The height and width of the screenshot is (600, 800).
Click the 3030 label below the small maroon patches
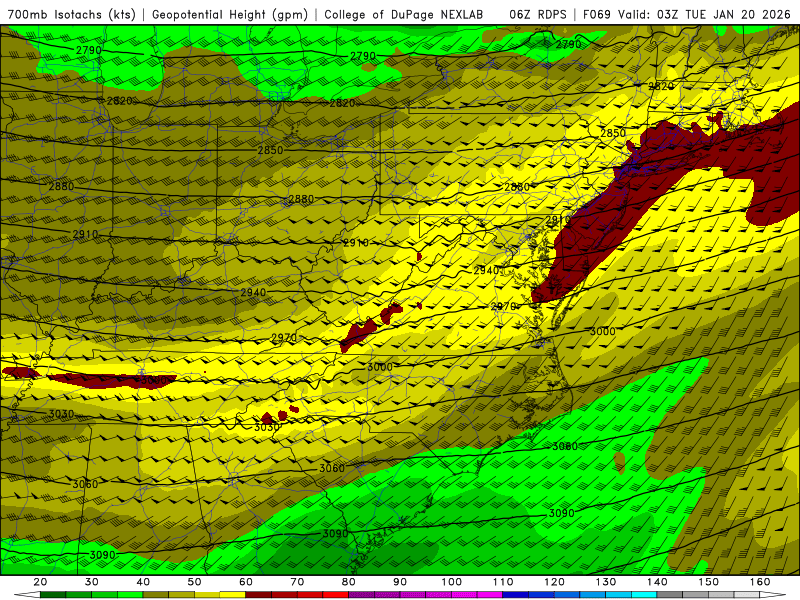point(267,427)
